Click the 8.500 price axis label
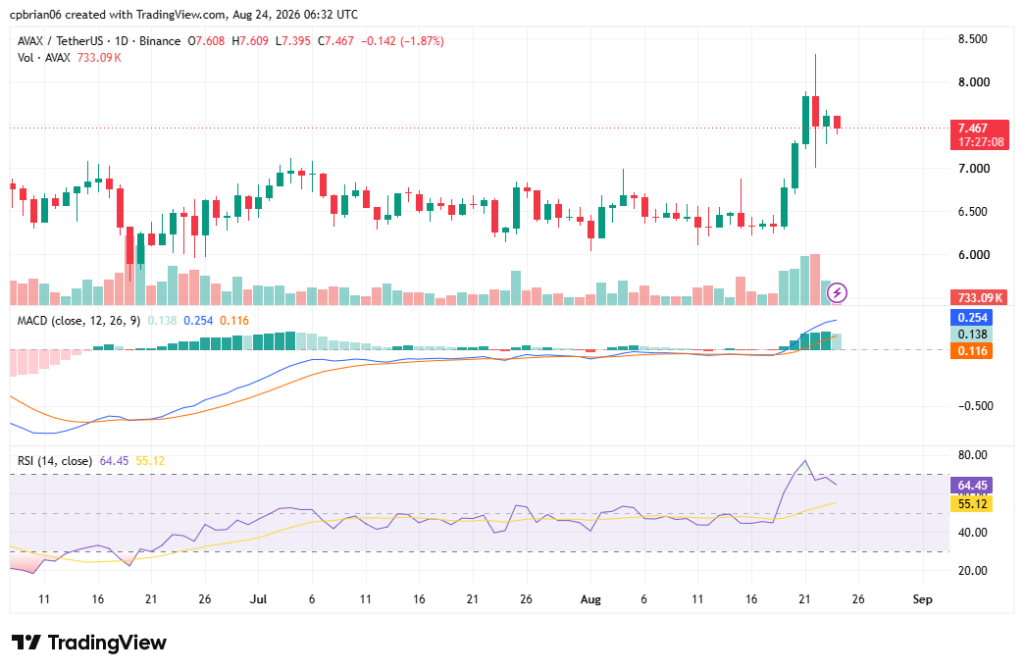Image resolution: width=1024 pixels, height=672 pixels. coord(972,39)
